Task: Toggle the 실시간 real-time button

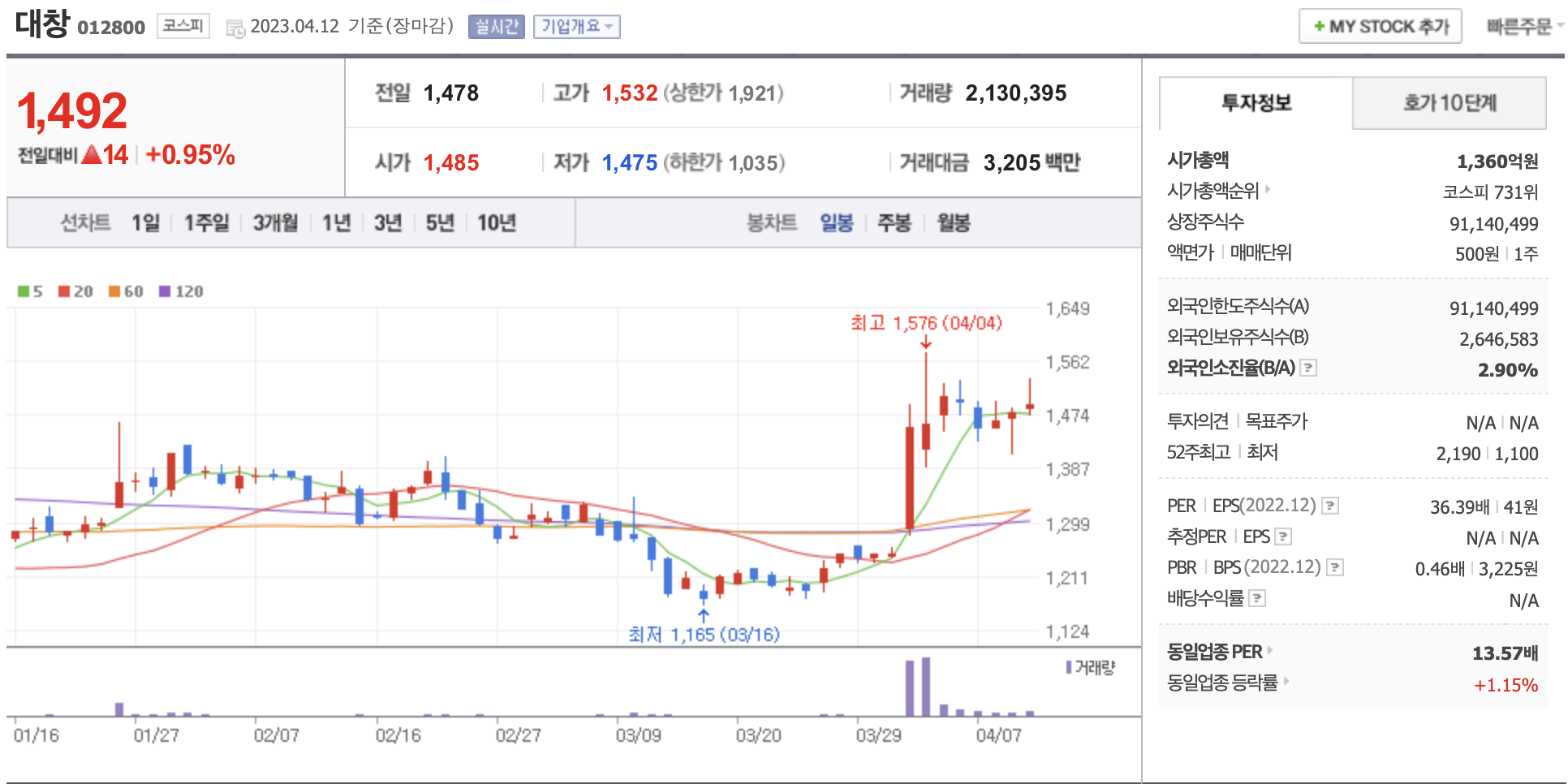Action: click(496, 27)
